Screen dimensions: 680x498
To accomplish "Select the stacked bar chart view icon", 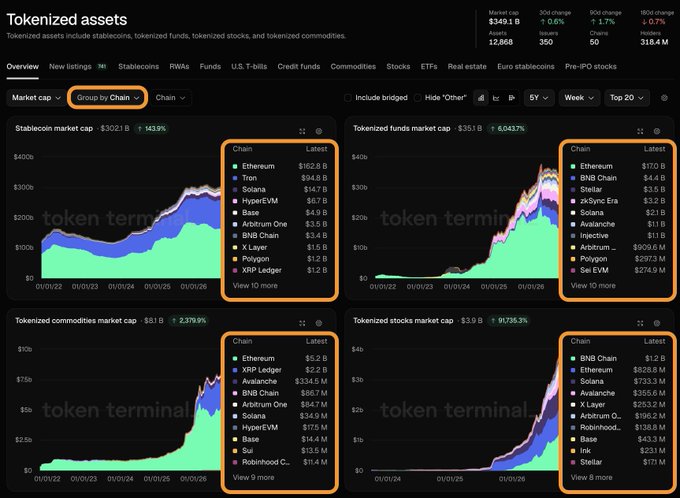I will click(x=481, y=98).
